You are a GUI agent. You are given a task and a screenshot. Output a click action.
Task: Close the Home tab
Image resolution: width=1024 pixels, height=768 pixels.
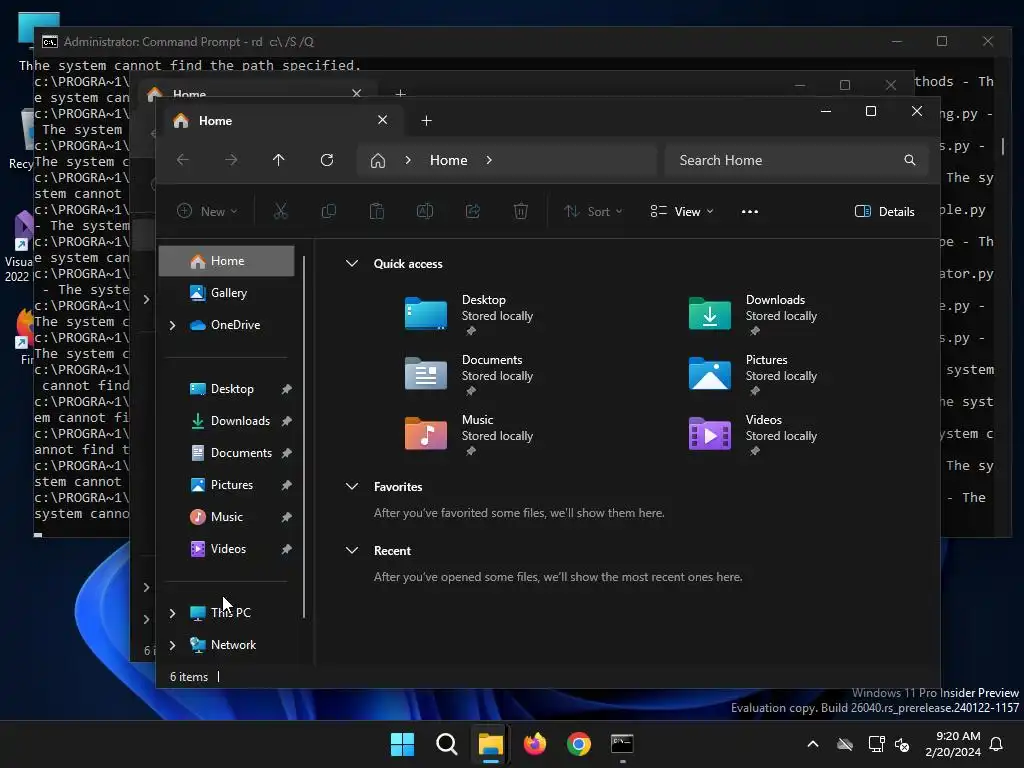pos(383,120)
